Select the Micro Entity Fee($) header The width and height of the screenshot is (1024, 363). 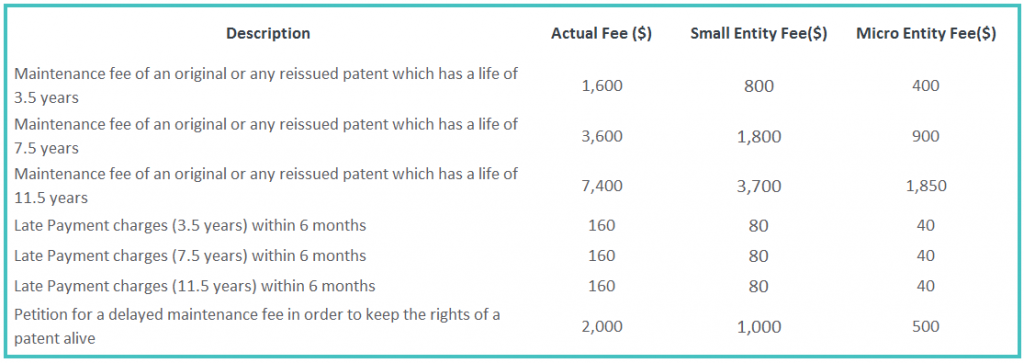pos(926,34)
